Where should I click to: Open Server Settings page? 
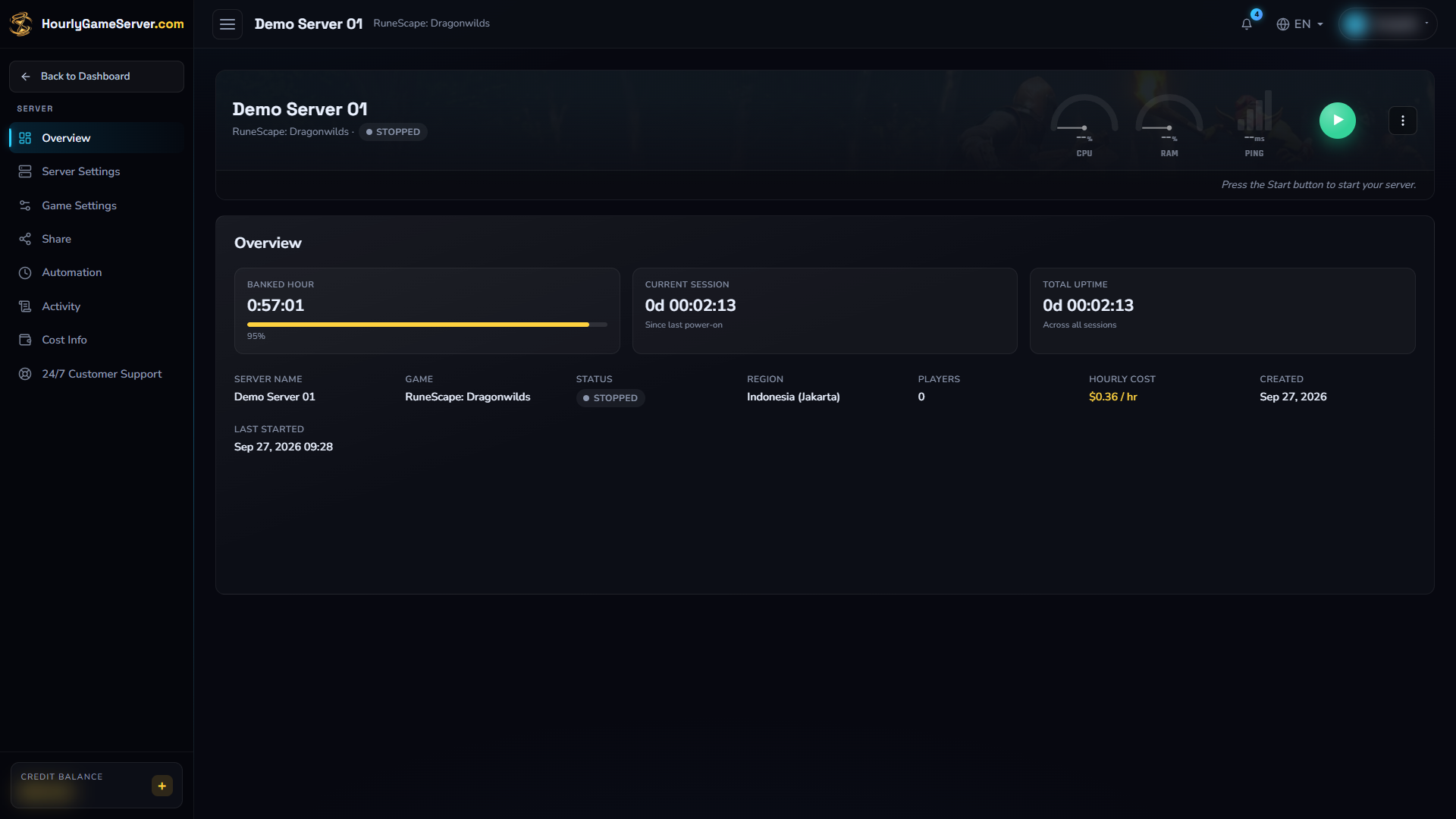pos(96,171)
